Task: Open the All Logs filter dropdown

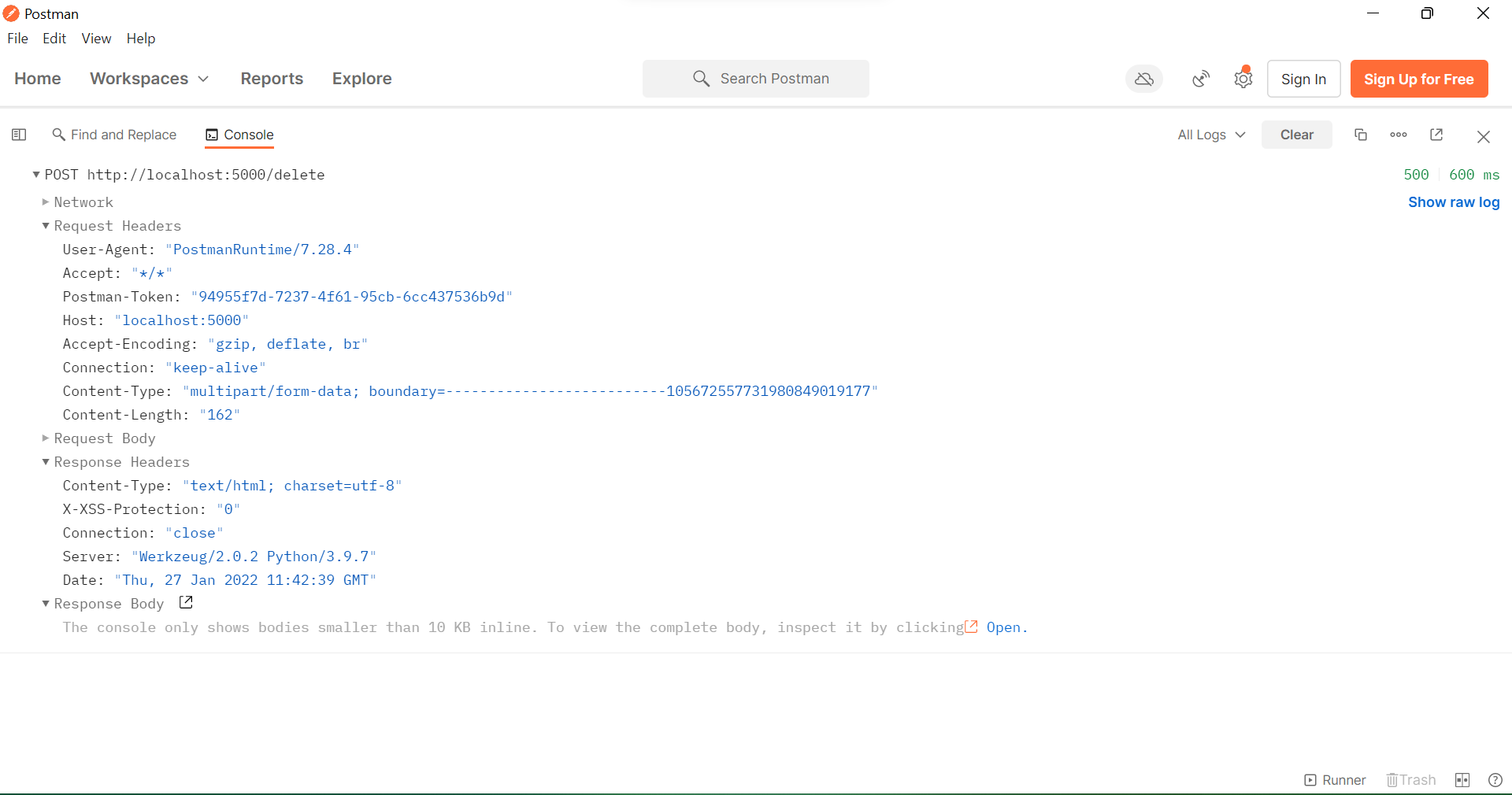Action: (1210, 135)
